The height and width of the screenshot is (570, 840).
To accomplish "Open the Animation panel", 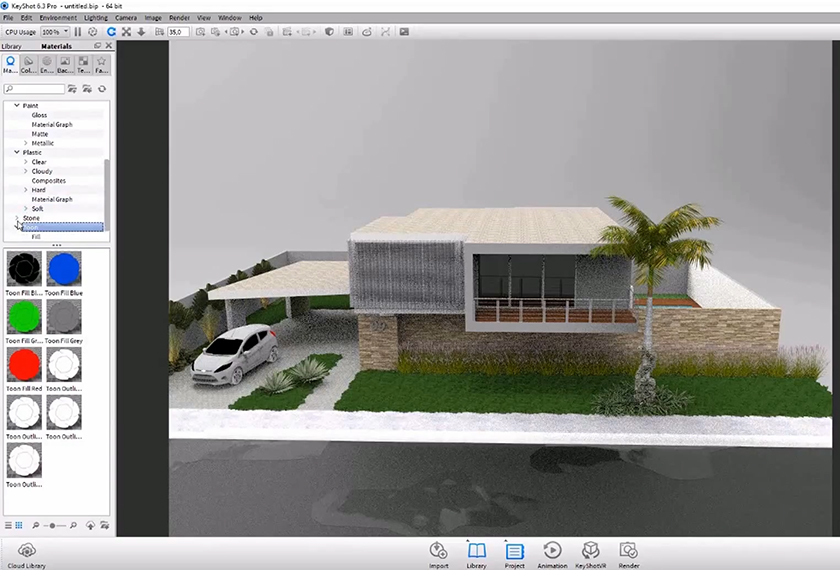I will 552,552.
